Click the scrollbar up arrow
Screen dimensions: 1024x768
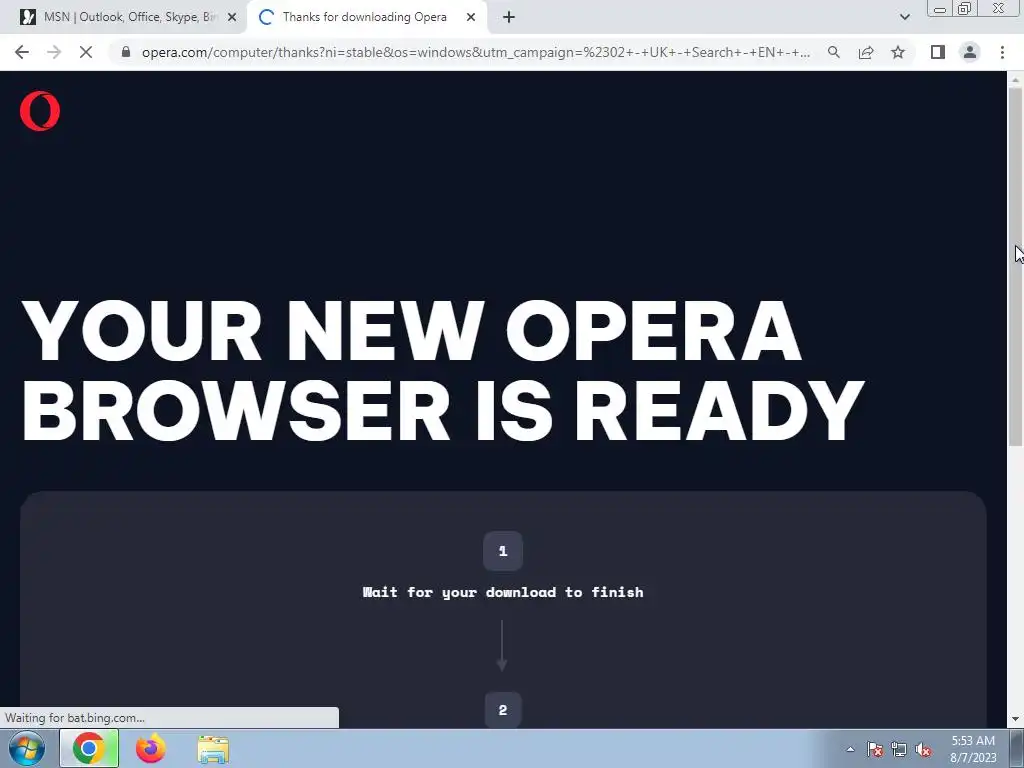point(1015,80)
